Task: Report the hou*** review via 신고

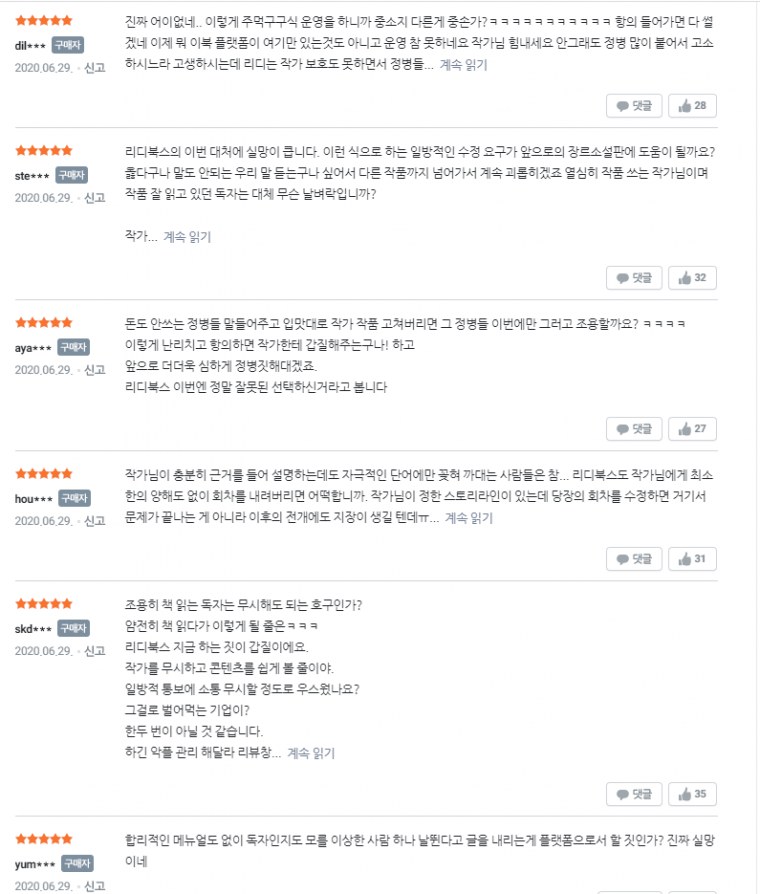Action: (x=95, y=521)
